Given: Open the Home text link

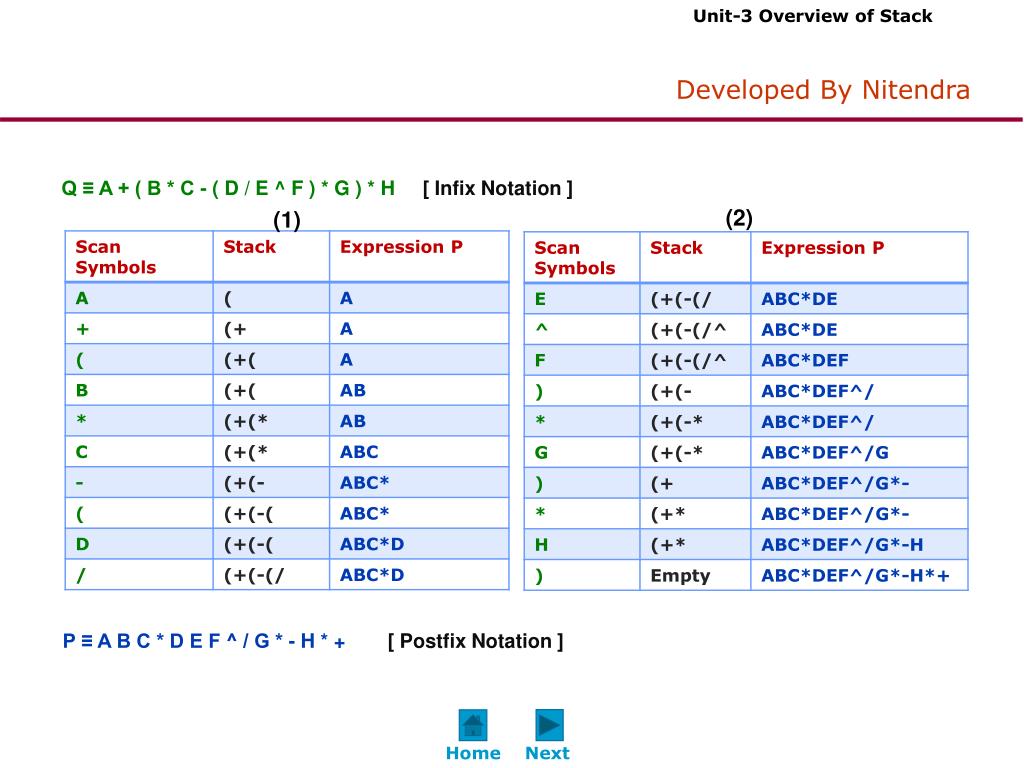Looking at the screenshot, I should coord(473,753).
